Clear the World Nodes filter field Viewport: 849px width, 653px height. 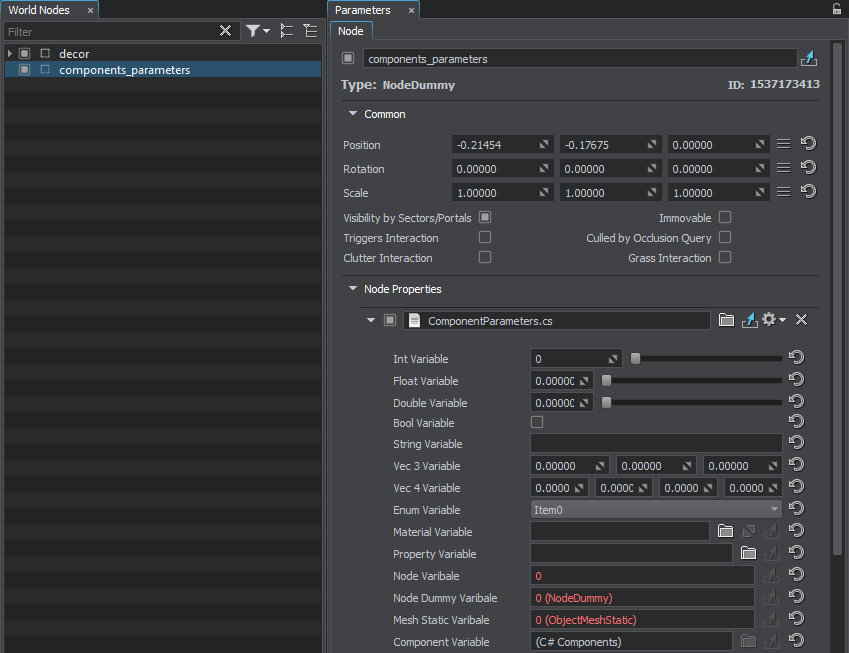coord(225,31)
